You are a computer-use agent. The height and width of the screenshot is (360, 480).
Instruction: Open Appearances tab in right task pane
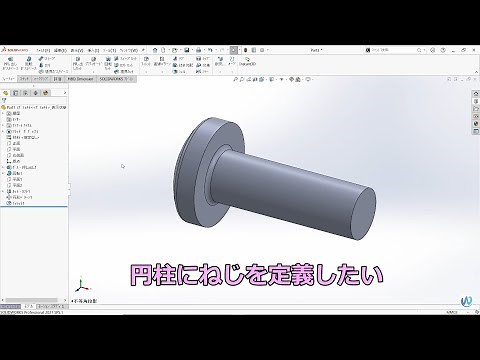tap(476, 124)
